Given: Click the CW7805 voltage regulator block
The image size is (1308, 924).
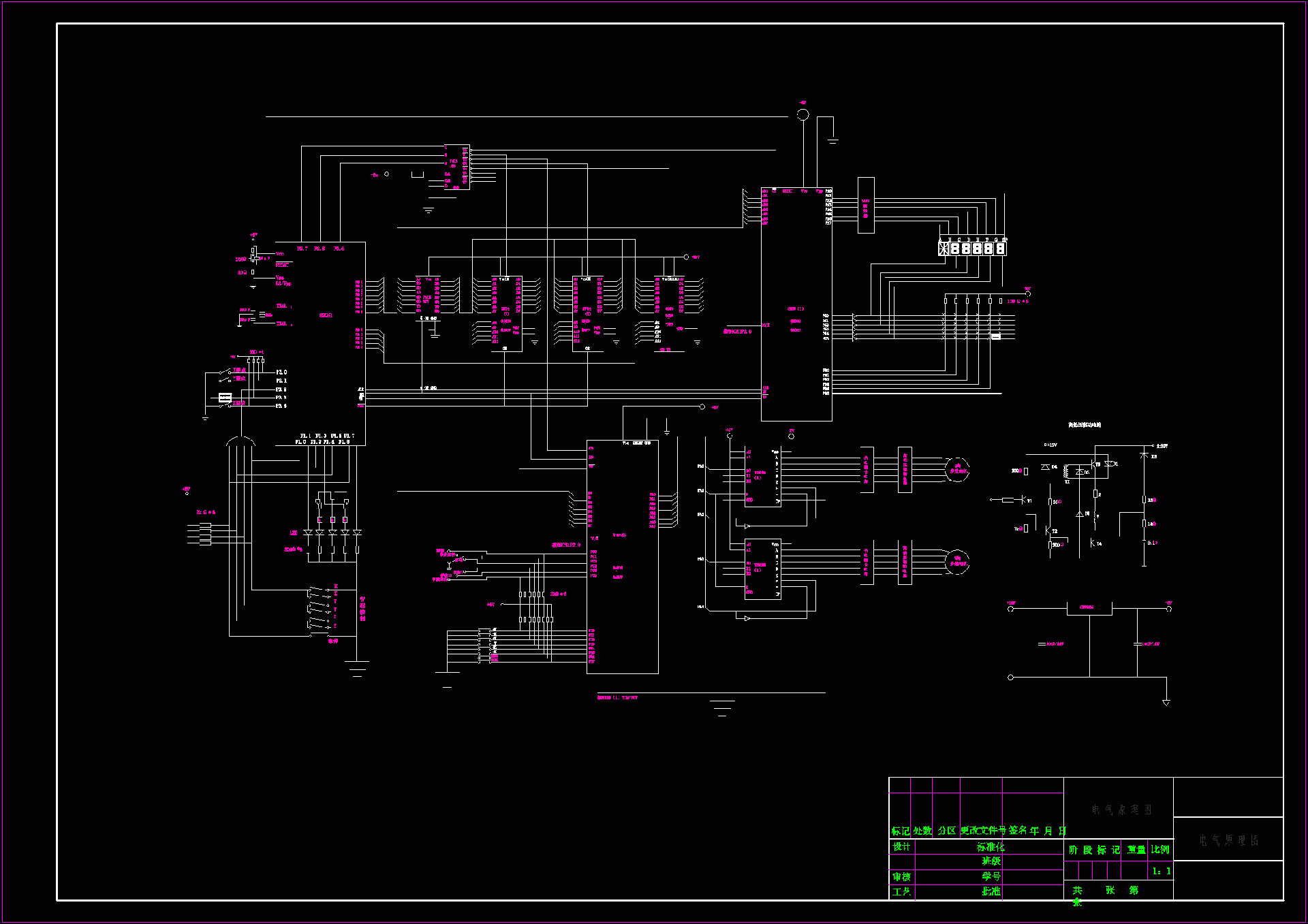Looking at the screenshot, I should [1088, 608].
